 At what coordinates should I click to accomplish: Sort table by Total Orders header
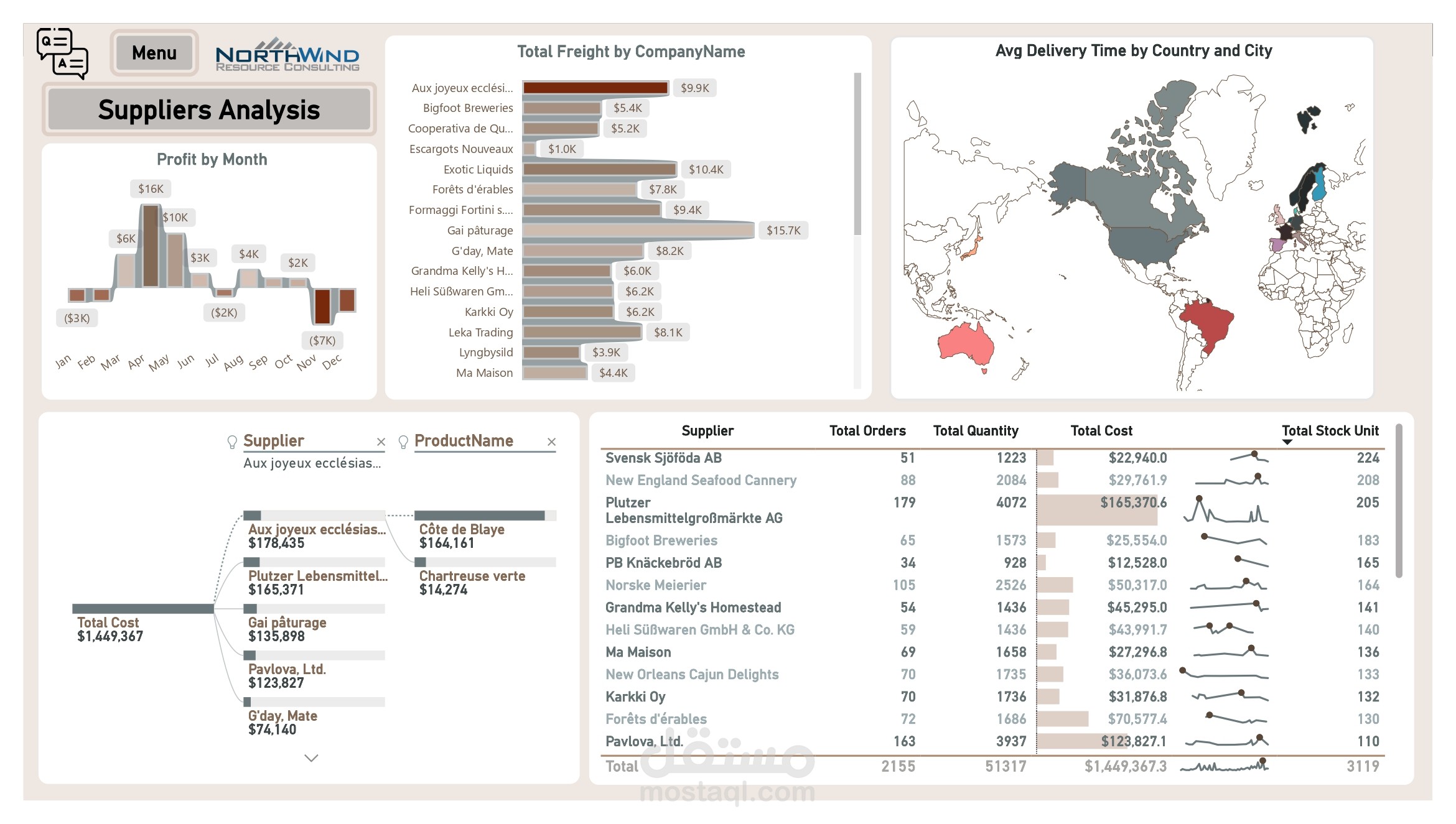pos(867,430)
